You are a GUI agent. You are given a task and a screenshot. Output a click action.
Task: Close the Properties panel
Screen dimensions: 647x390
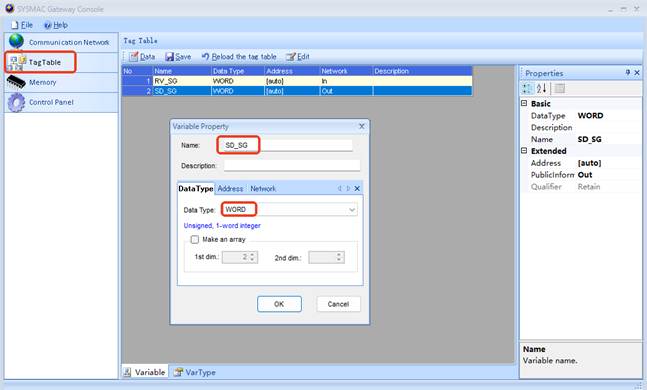tap(637, 73)
